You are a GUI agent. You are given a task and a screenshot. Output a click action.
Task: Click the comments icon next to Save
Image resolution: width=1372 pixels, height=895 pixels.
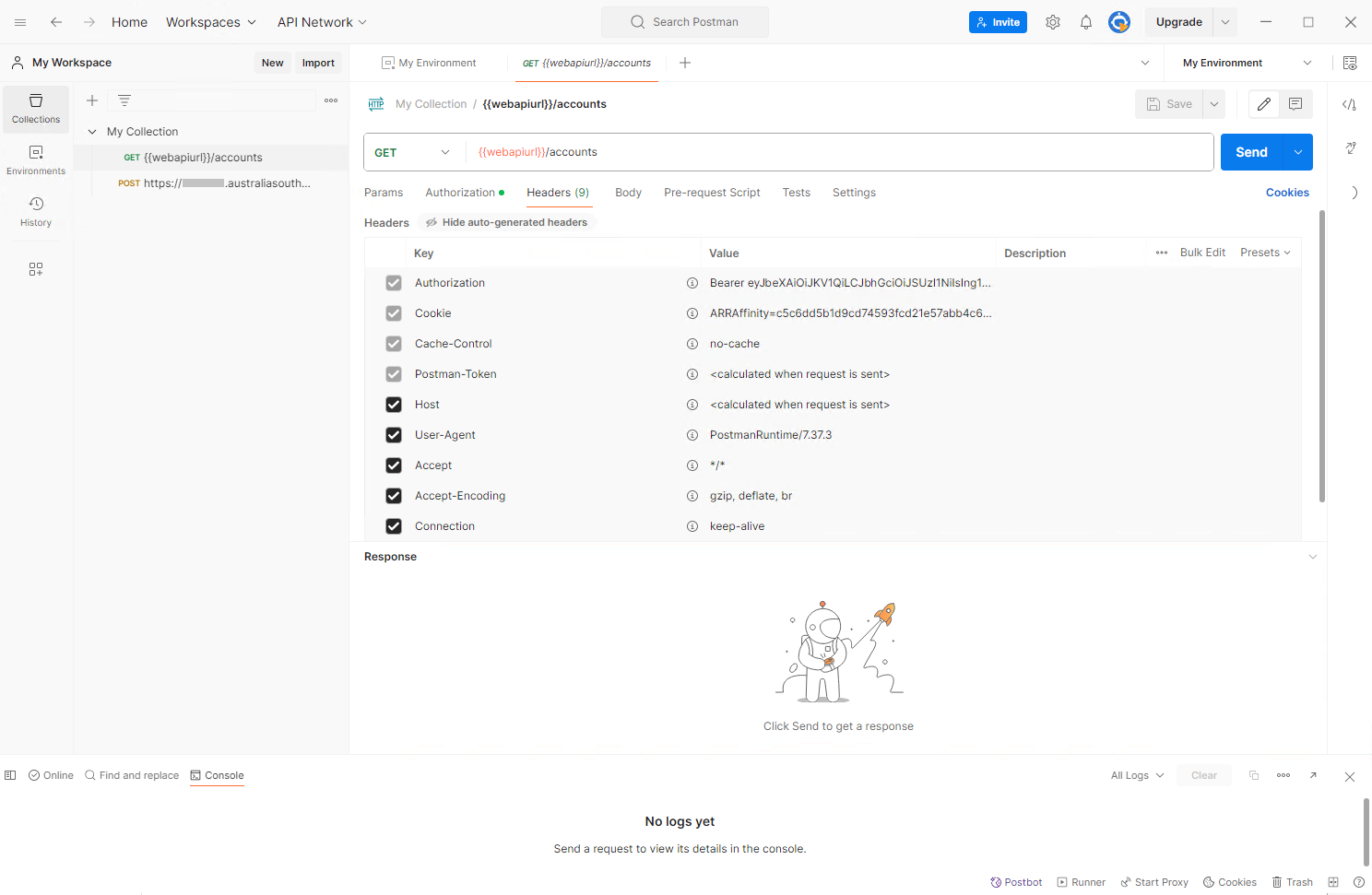click(x=1295, y=104)
